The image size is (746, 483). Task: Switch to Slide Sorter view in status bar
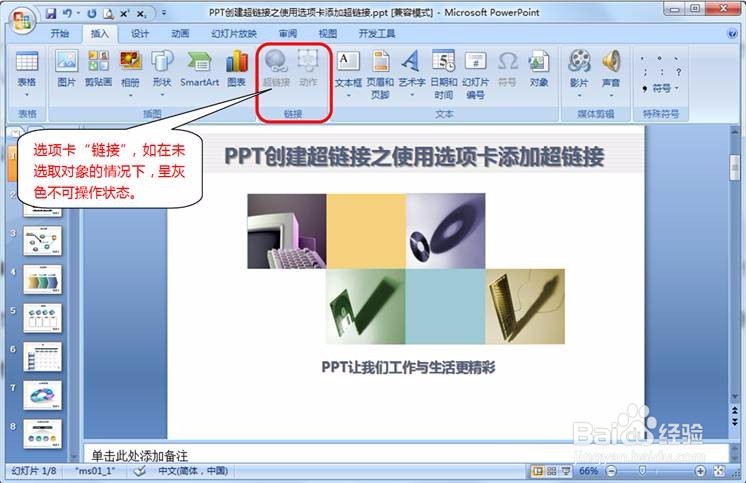click(x=551, y=471)
